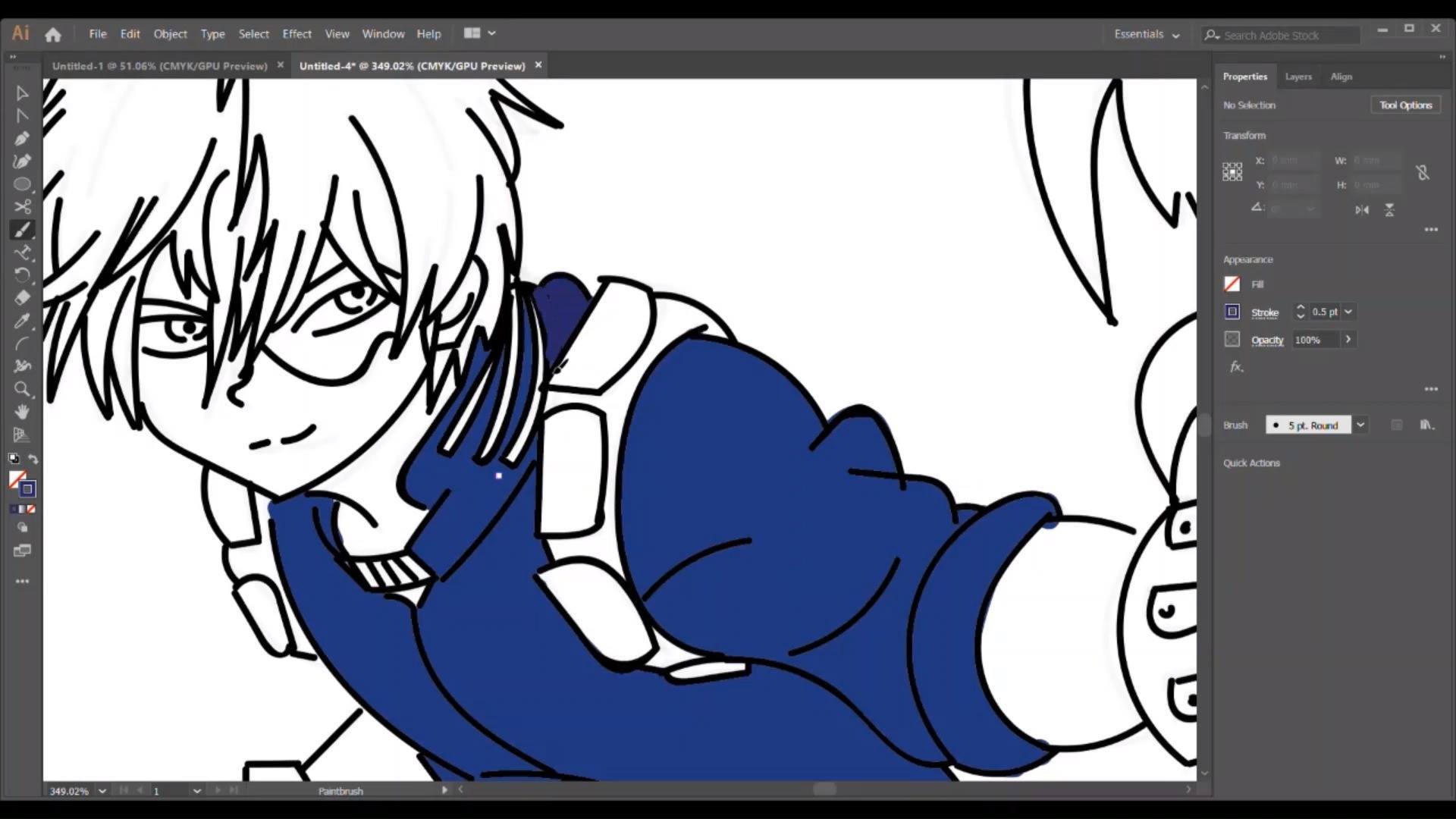
Task: Select the Eraser tool
Action: (22, 298)
